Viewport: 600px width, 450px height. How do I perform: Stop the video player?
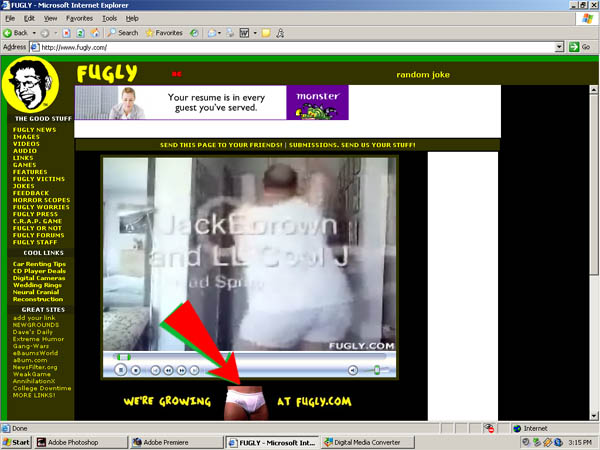[x=135, y=370]
